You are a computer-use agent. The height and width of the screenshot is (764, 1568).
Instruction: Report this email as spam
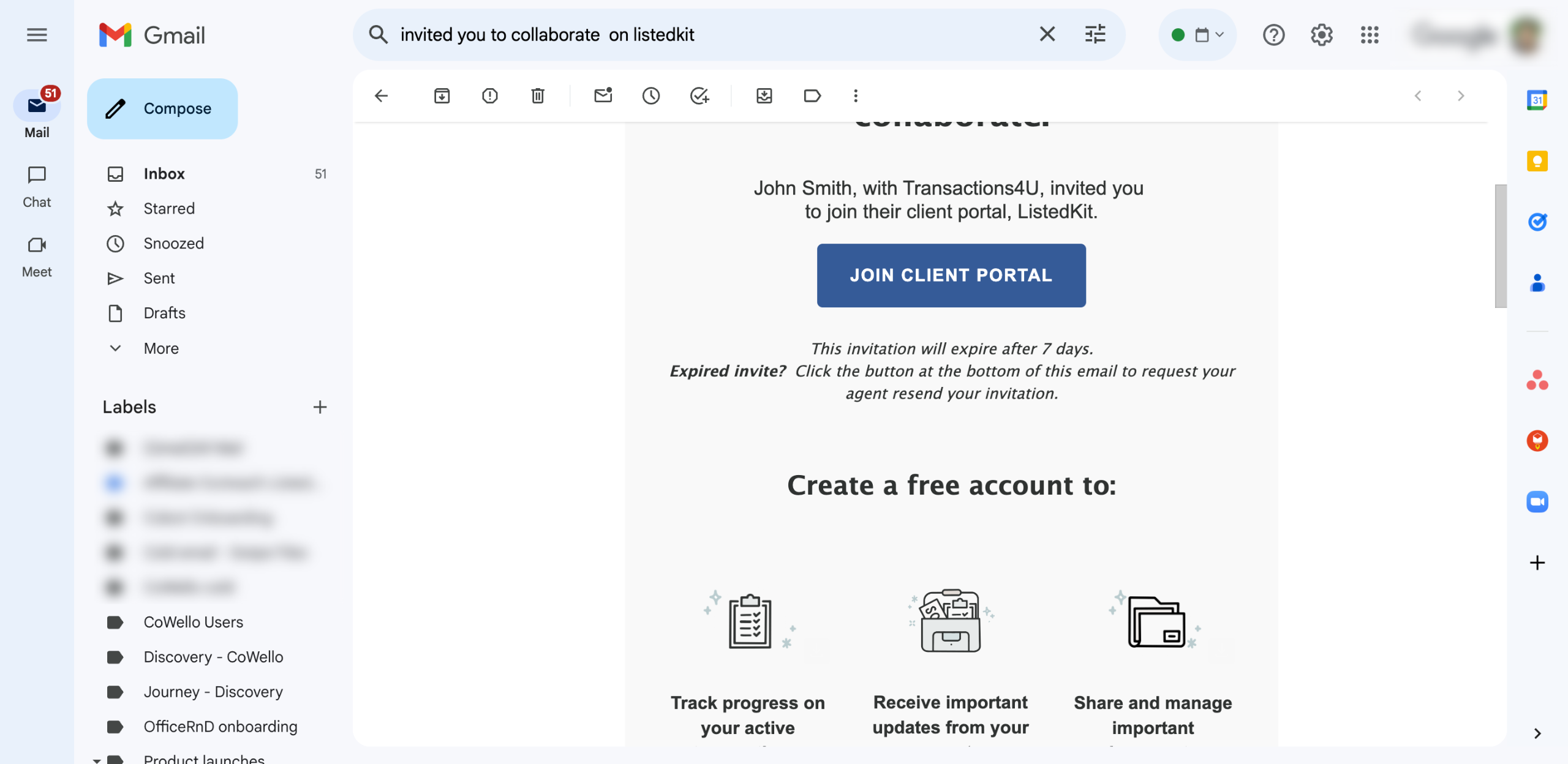tap(489, 95)
